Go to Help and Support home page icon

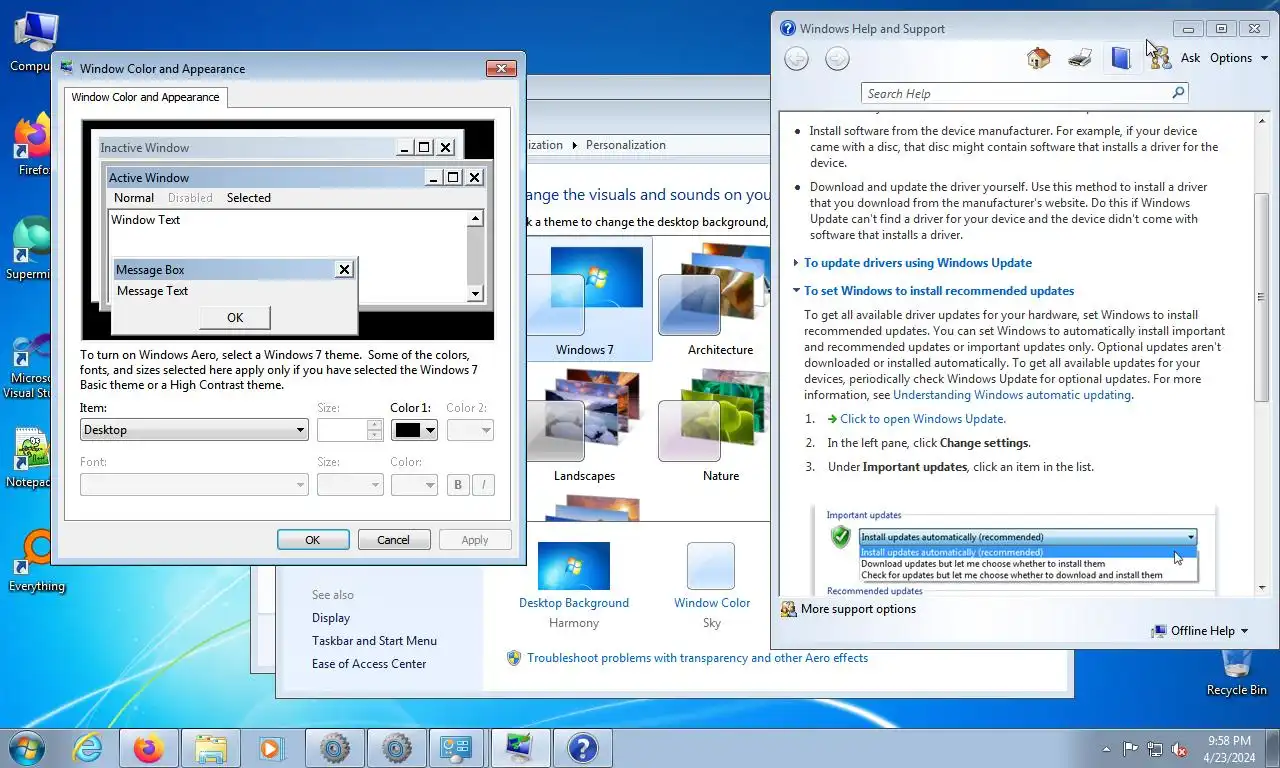(1038, 58)
